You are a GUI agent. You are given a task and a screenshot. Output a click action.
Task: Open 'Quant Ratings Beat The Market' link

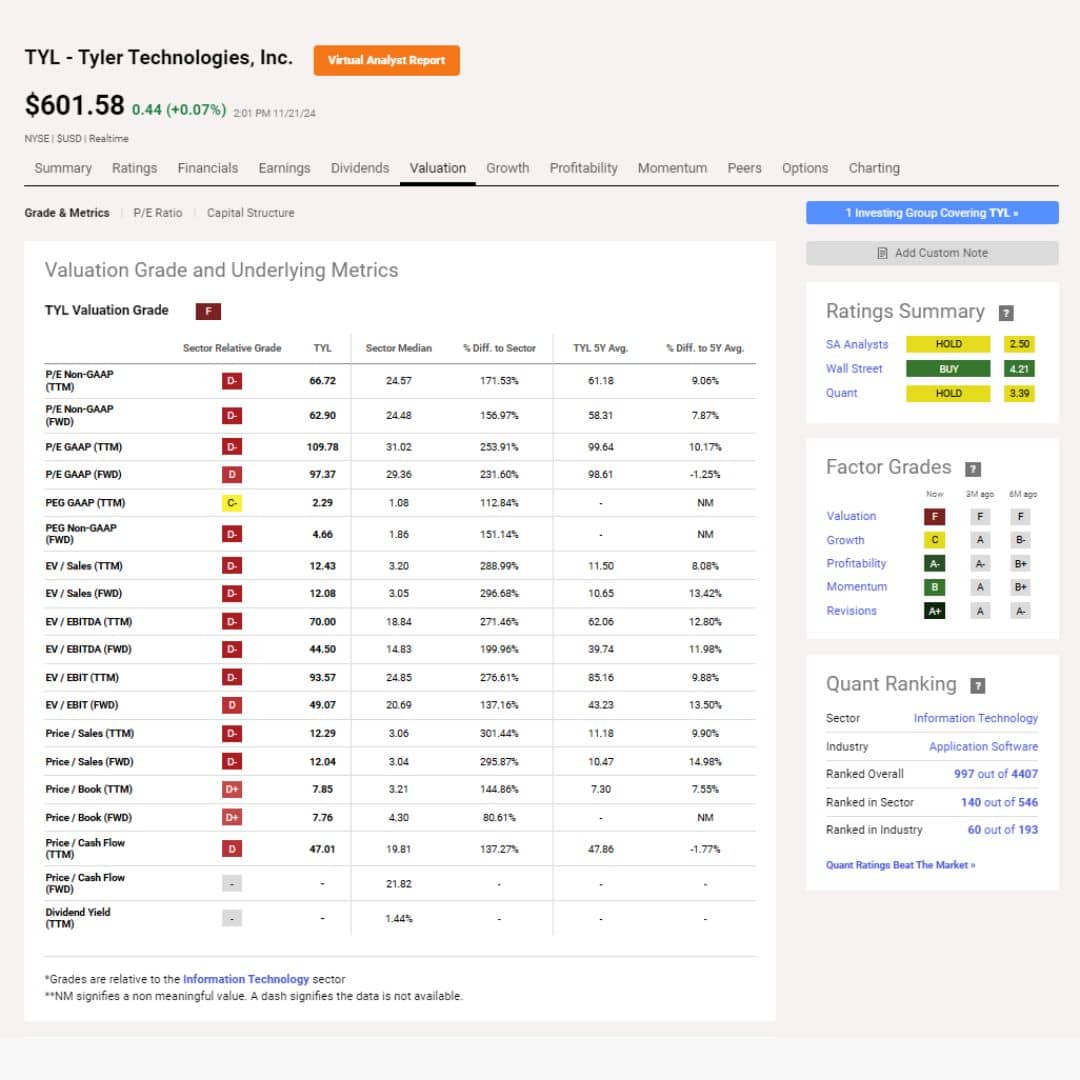[x=900, y=865]
